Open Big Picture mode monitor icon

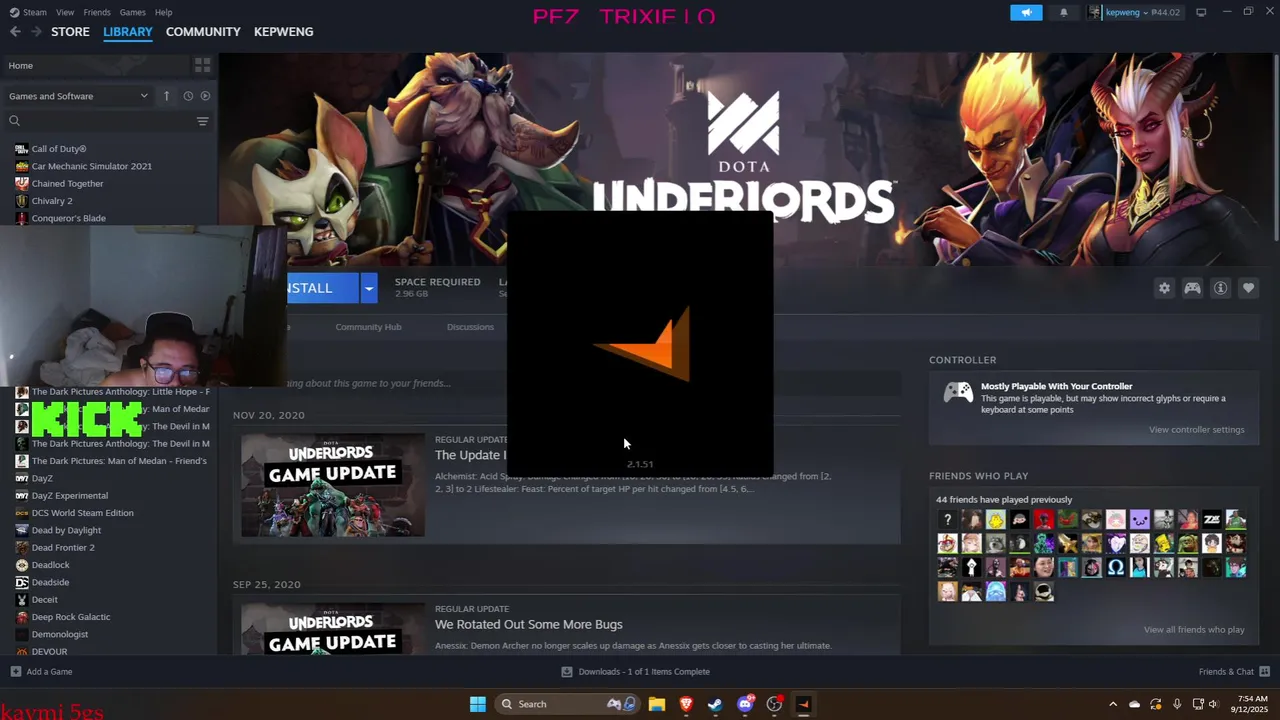[x=1201, y=12]
